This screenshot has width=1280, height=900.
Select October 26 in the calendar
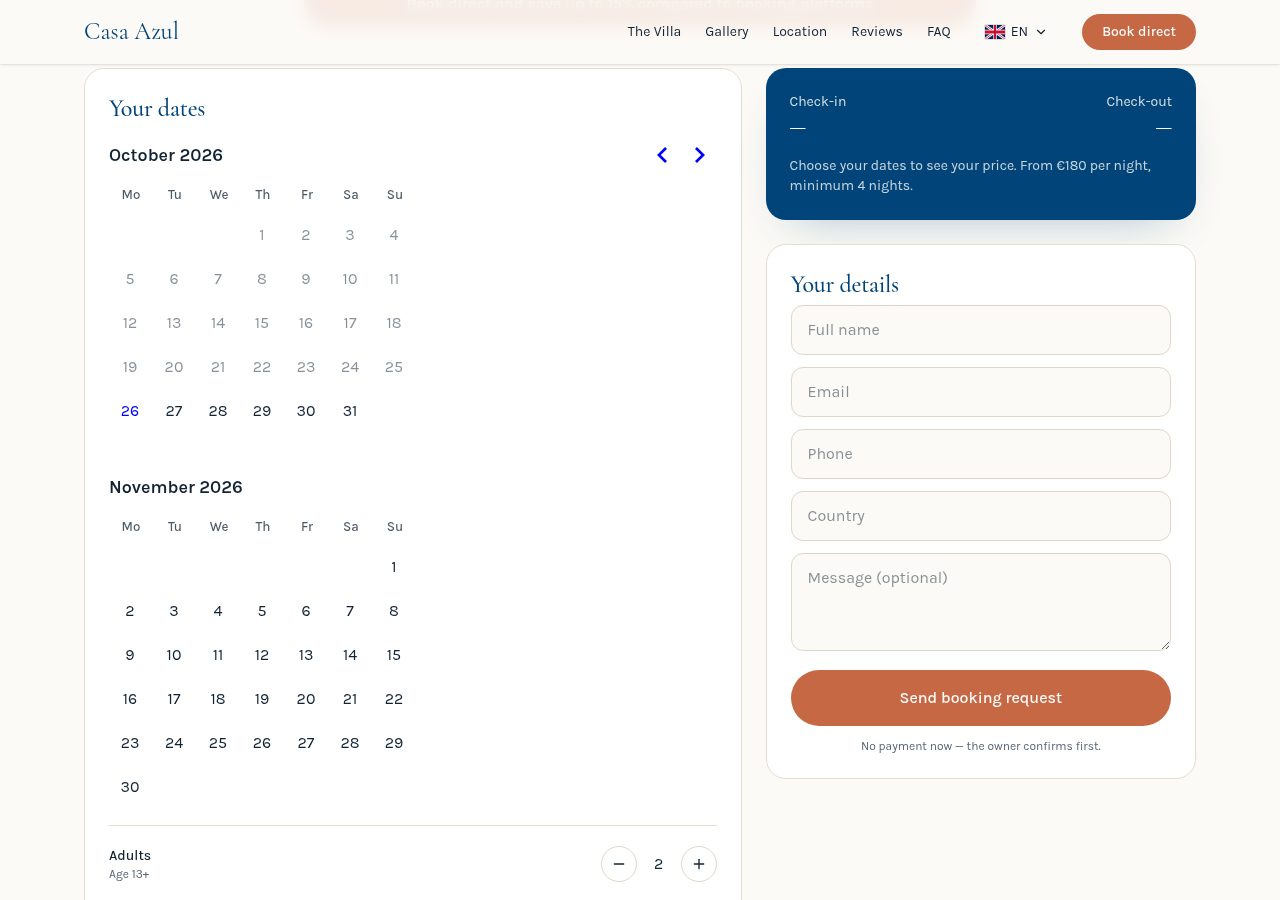click(x=130, y=411)
